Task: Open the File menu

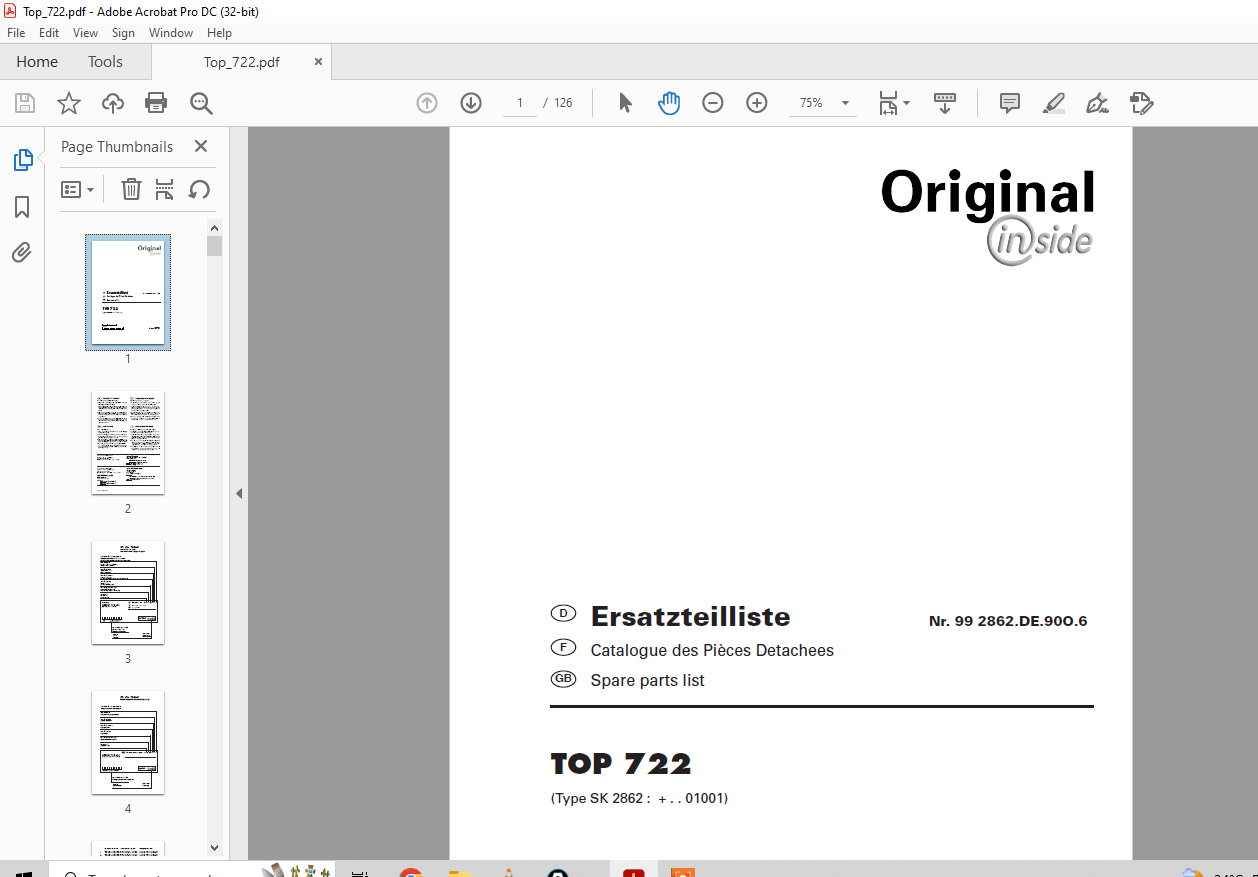Action: point(16,33)
